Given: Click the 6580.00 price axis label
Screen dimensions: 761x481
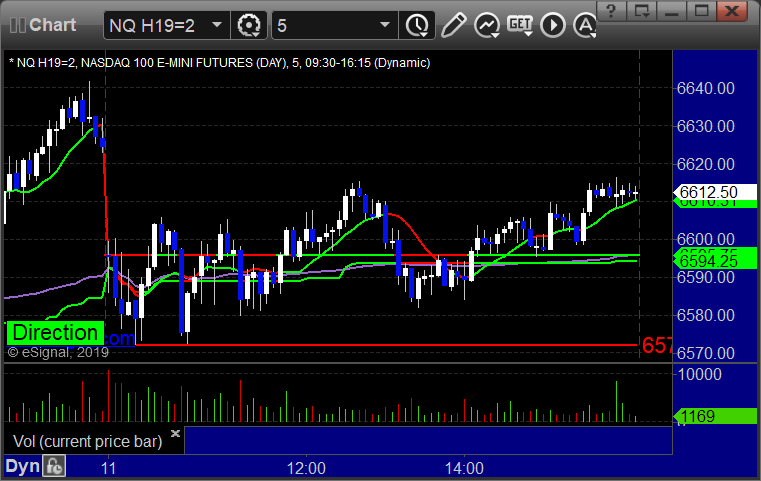Looking at the screenshot, I should click(706, 315).
